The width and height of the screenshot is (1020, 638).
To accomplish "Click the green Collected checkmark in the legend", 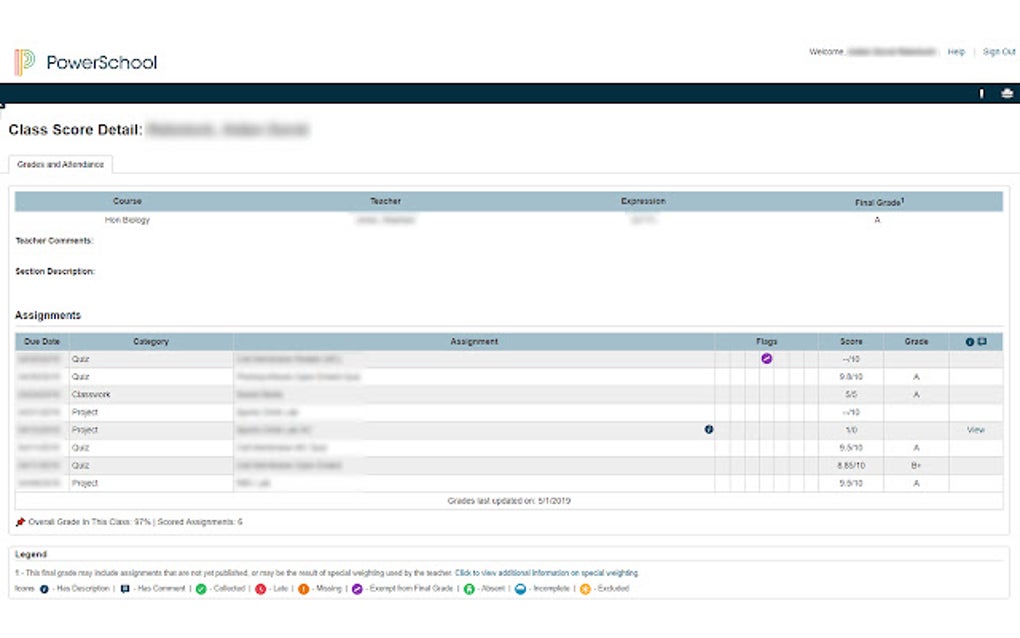I will (198, 589).
